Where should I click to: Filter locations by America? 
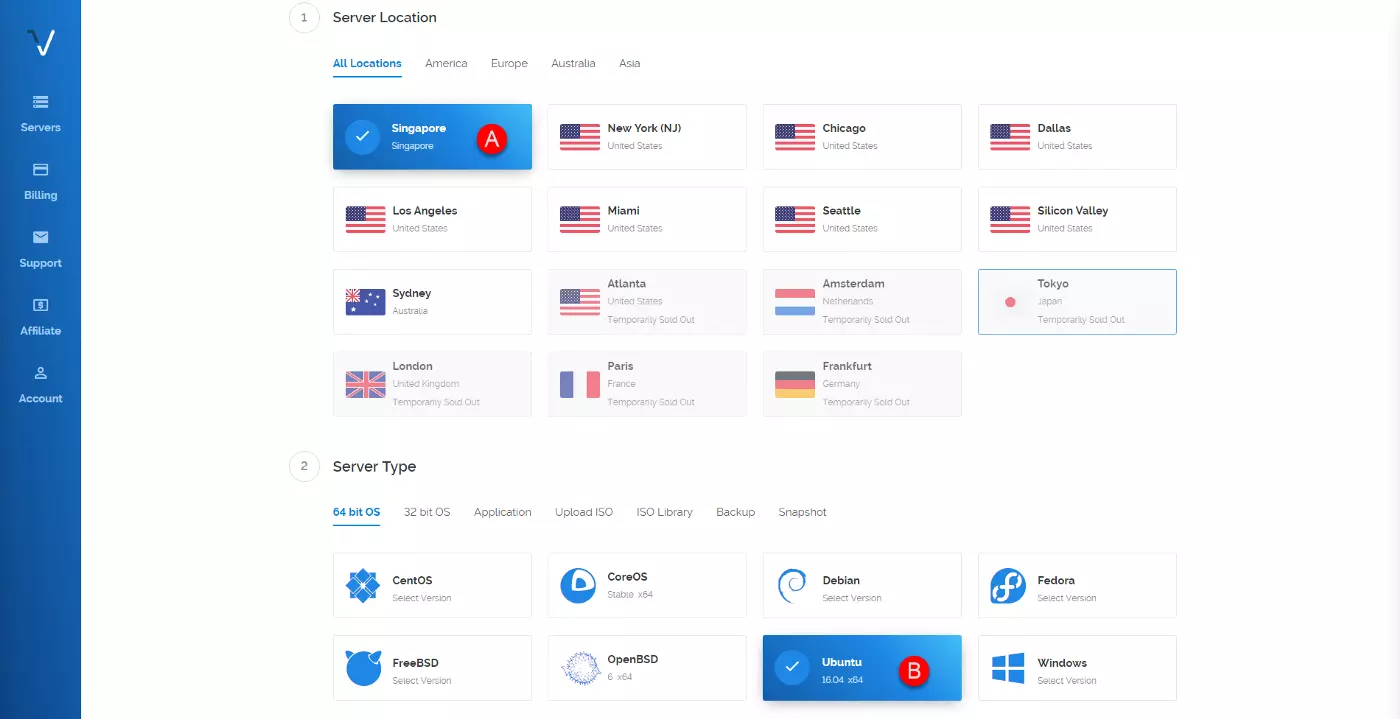(446, 63)
